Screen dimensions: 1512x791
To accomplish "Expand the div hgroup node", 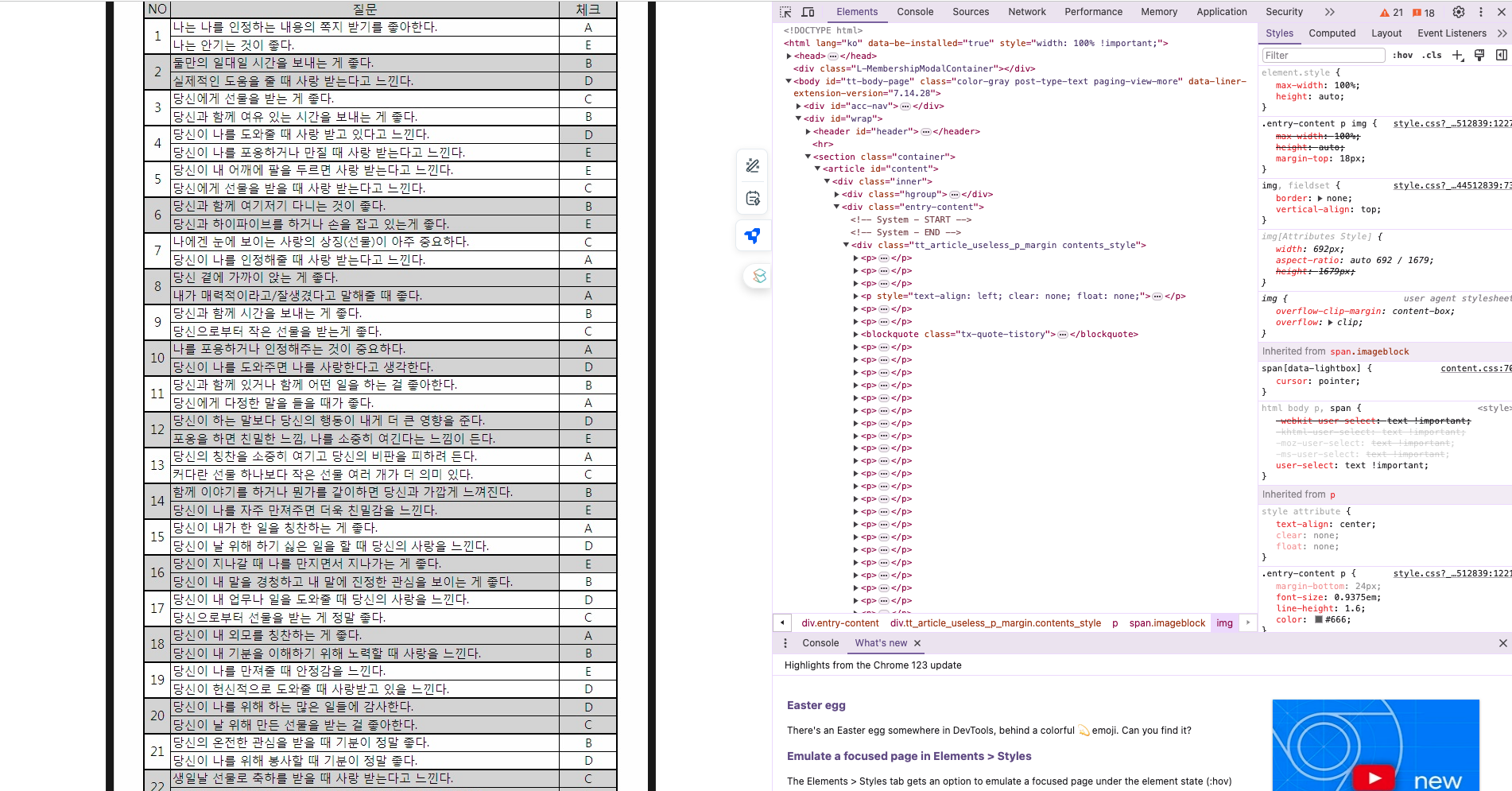I will point(836,195).
